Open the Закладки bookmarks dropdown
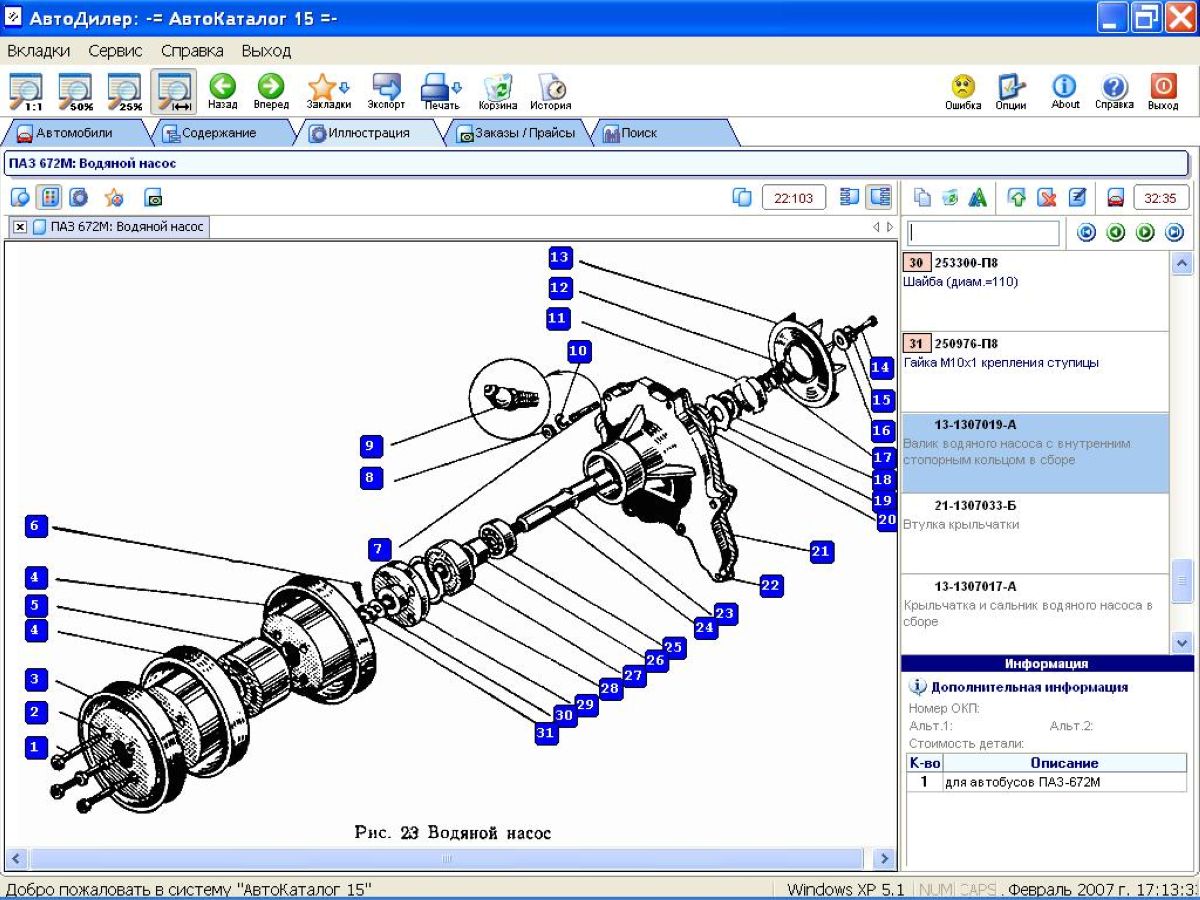 [328, 91]
